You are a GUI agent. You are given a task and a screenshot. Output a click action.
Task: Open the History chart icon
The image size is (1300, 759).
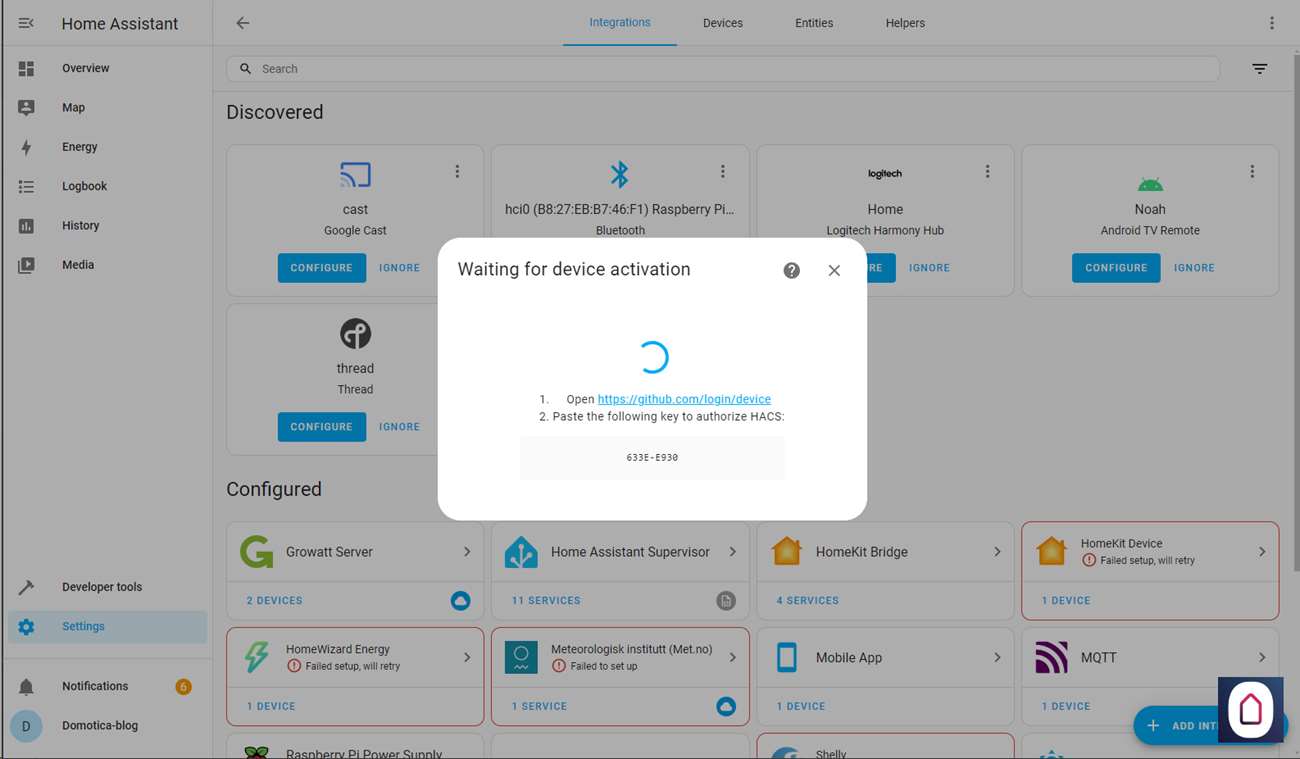click(26, 226)
